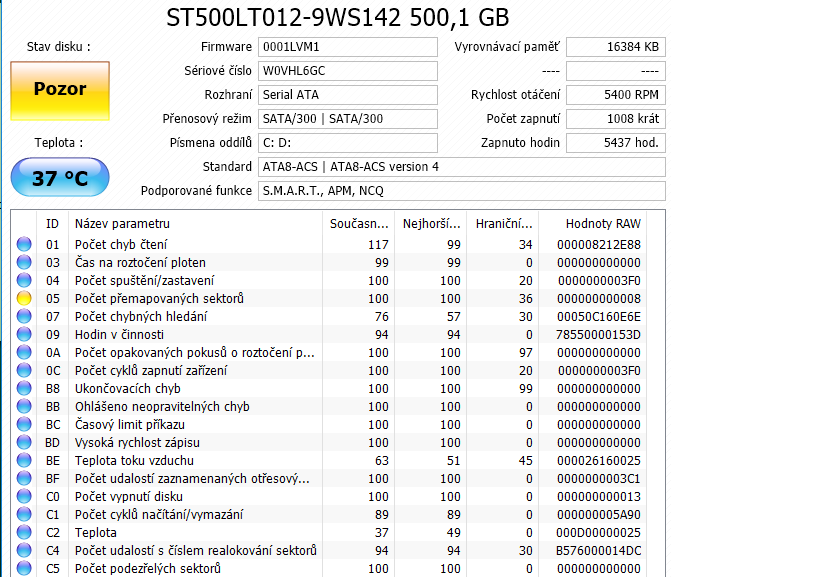Click the drive letters field C: D:
This screenshot has height=577, width=819.
[x=348, y=143]
